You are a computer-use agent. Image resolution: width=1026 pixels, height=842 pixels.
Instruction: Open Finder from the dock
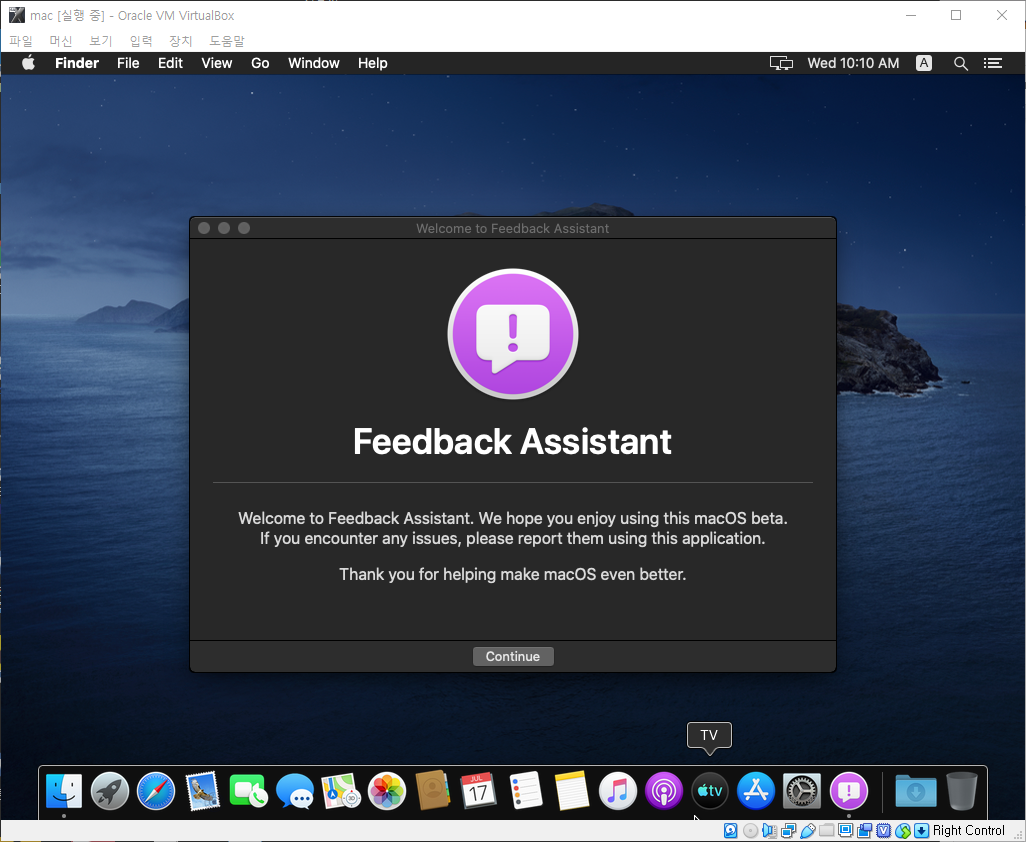pos(64,791)
